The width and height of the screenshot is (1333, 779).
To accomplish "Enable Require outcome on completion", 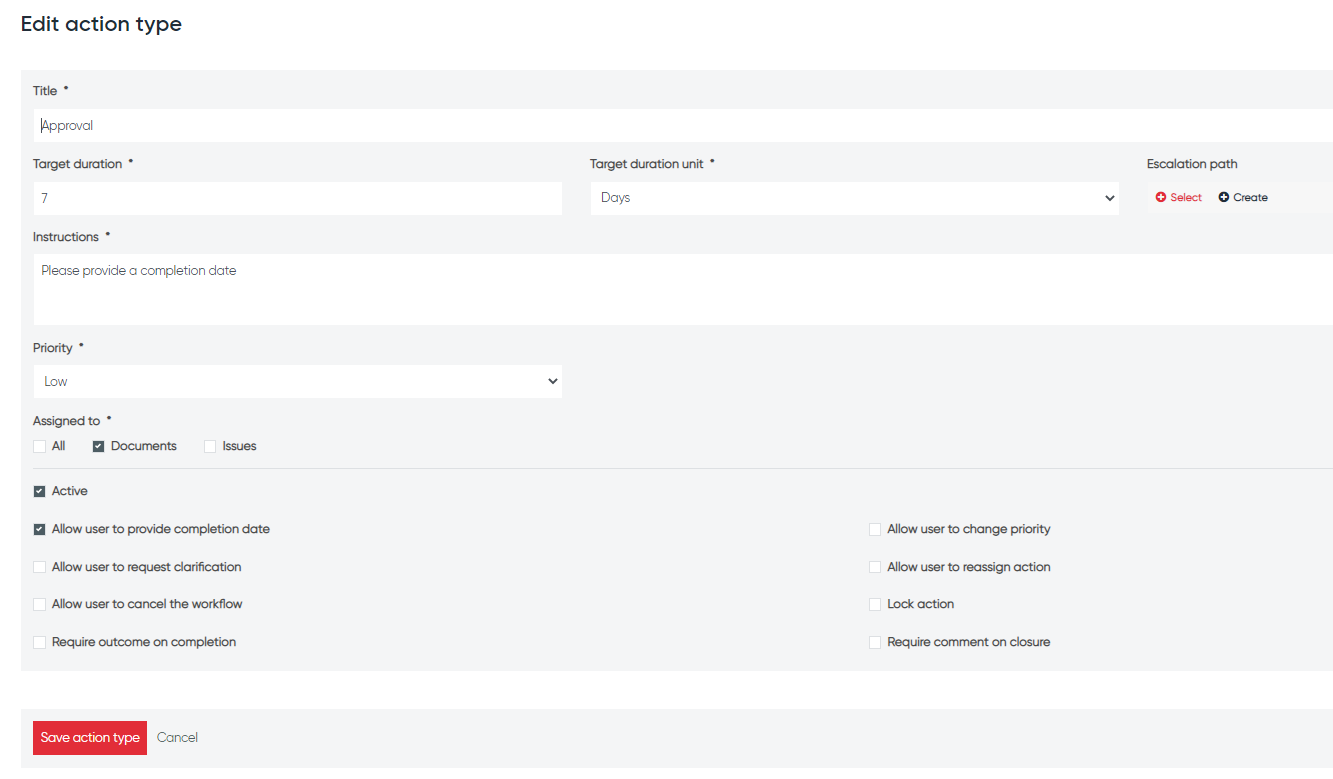I will (40, 643).
